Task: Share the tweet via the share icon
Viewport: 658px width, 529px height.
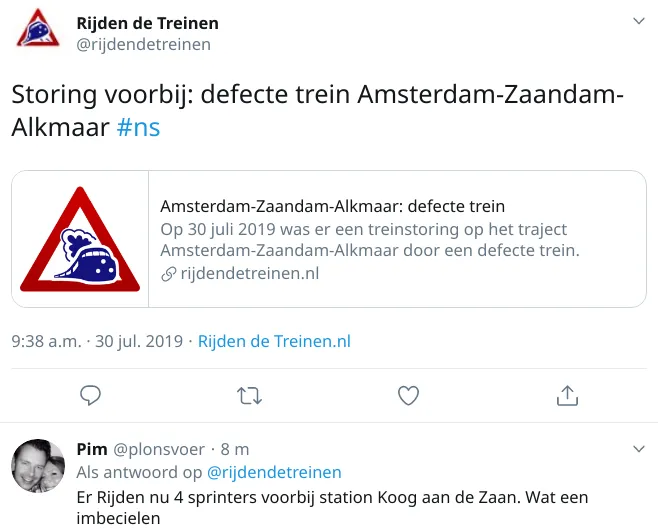Action: (x=567, y=395)
